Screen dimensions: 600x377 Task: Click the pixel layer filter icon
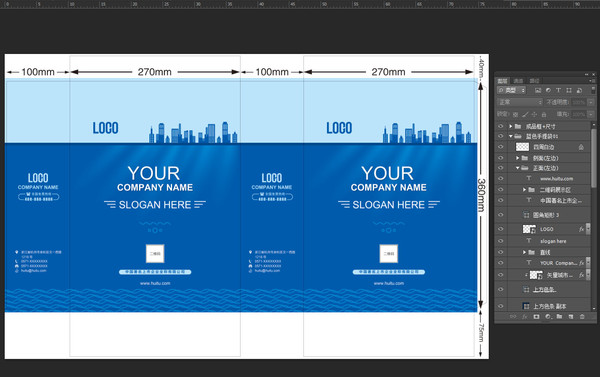[x=538, y=90]
